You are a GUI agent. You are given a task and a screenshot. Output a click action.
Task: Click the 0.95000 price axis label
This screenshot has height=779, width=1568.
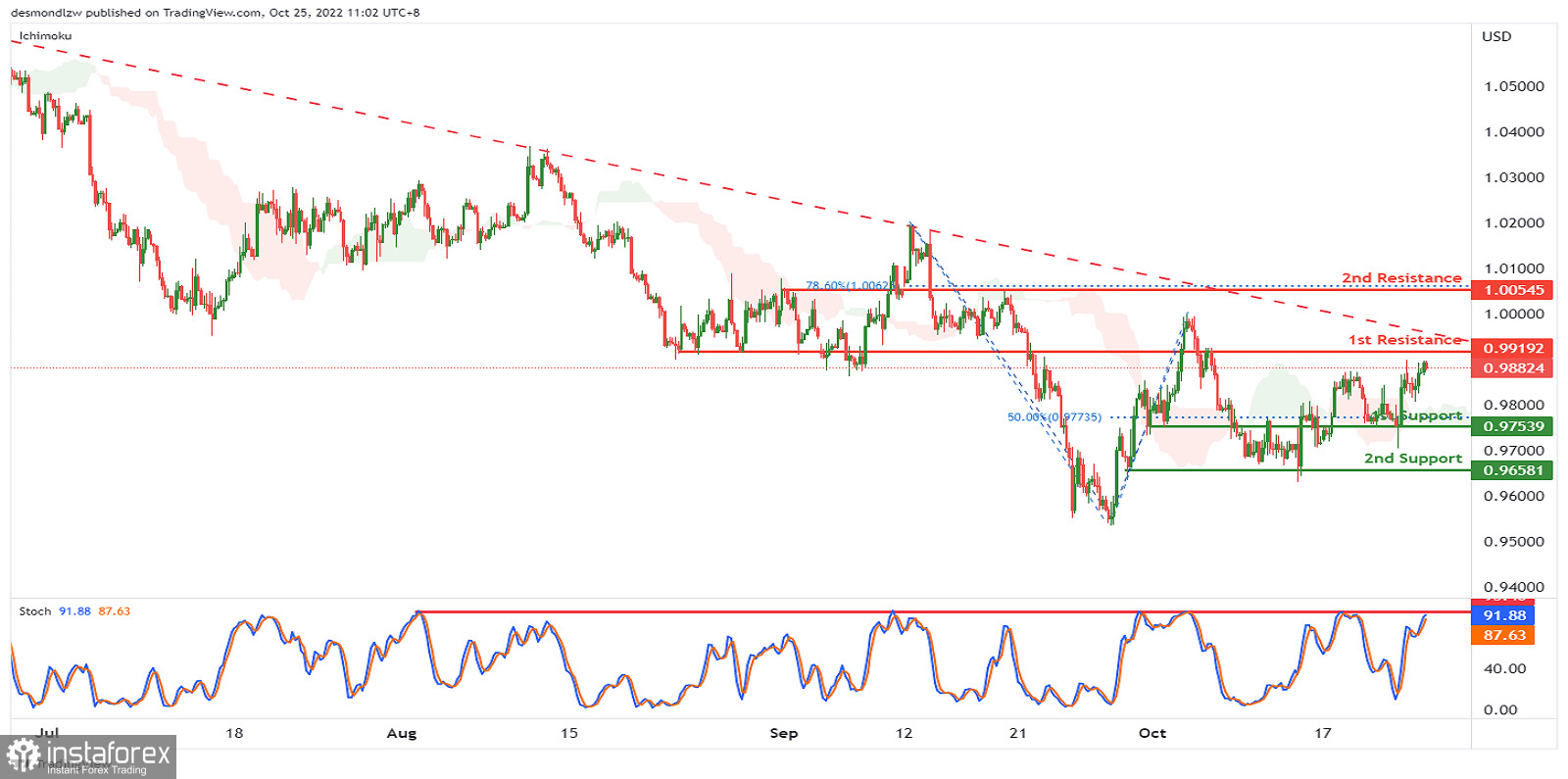[1514, 542]
